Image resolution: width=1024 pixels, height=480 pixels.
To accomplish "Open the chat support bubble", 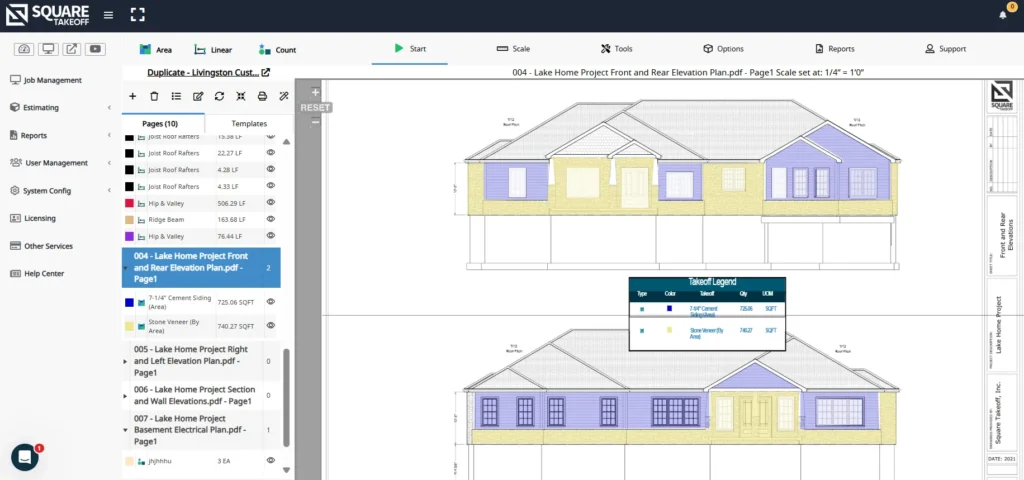I will pos(25,457).
